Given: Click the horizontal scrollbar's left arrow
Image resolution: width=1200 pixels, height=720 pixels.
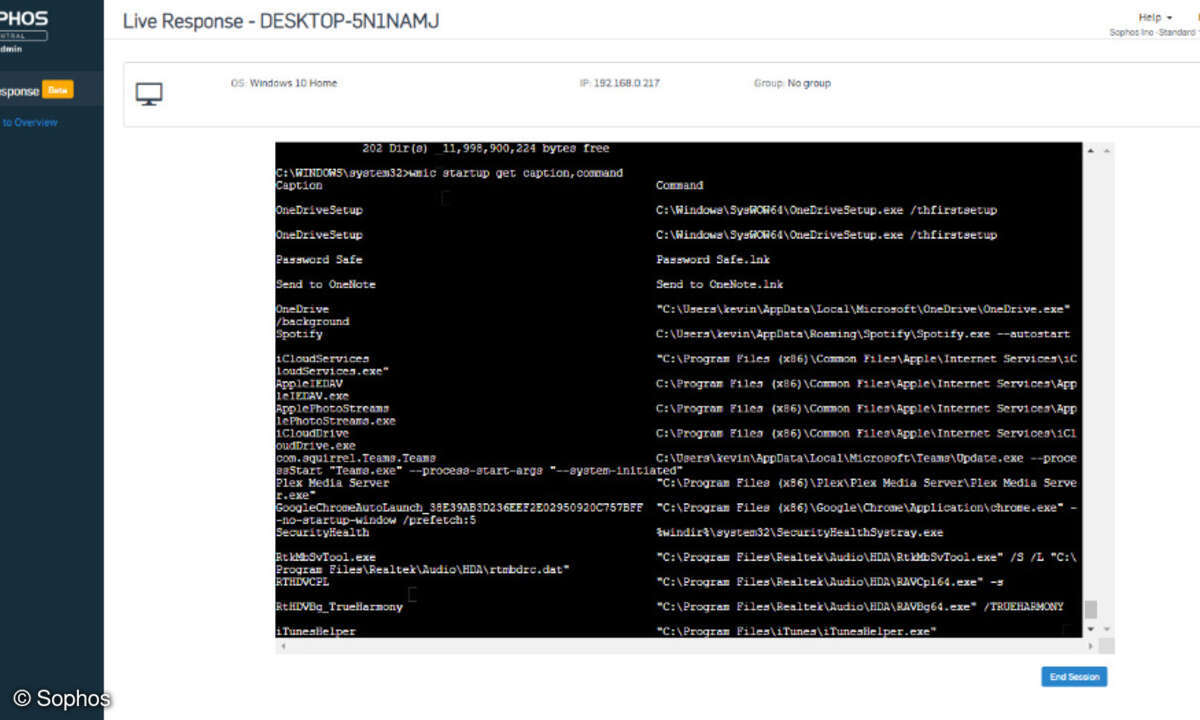Looking at the screenshot, I should pos(283,646).
